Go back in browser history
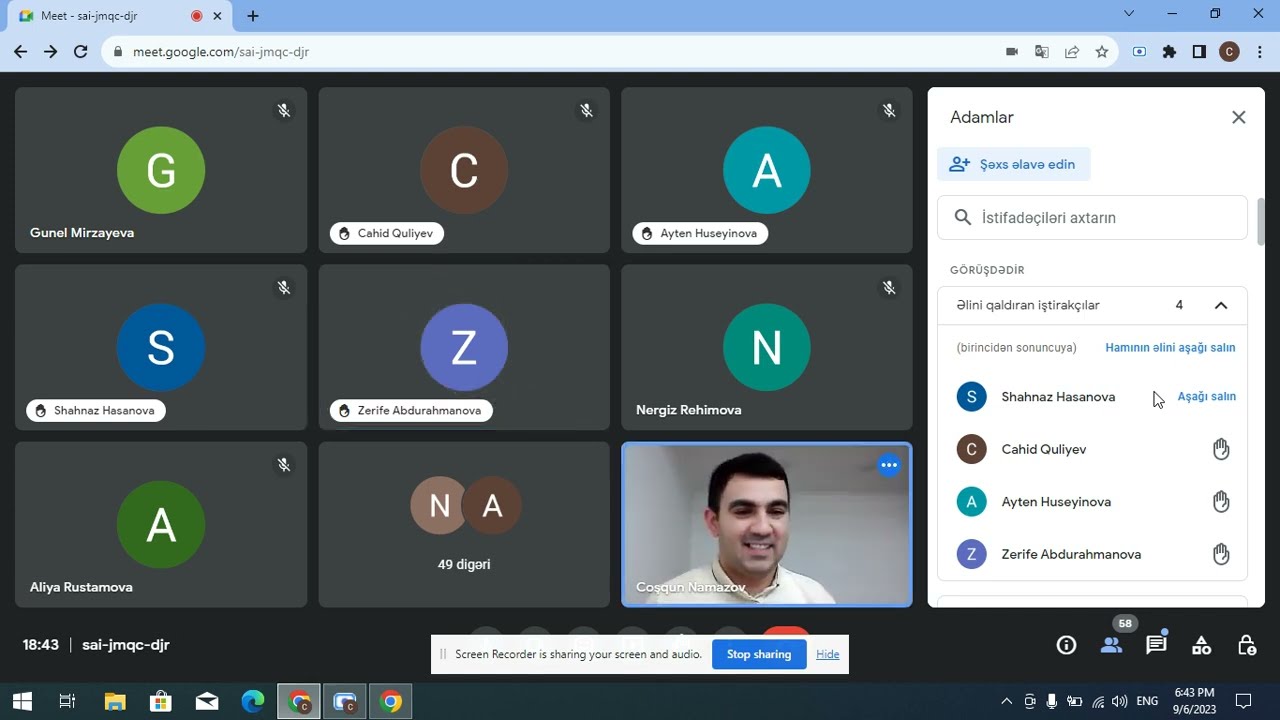1280x720 pixels. click(x=21, y=52)
